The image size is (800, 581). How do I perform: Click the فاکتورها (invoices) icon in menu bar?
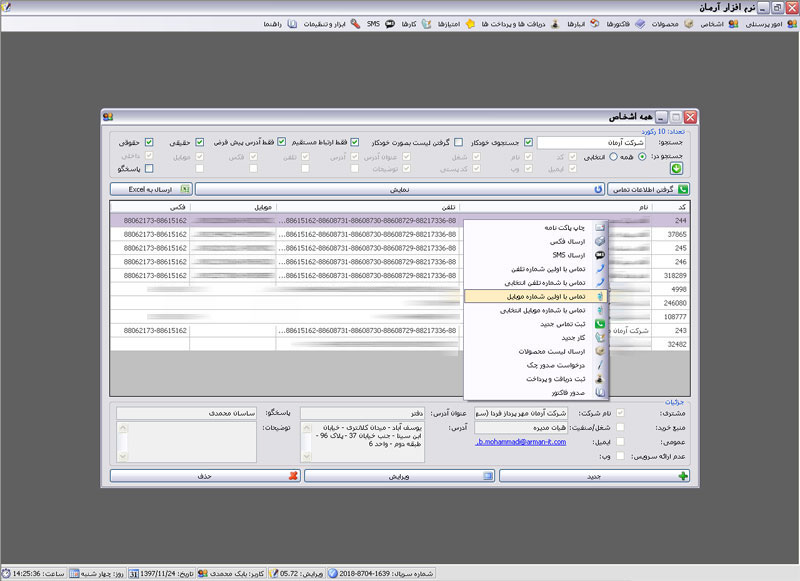[640, 24]
